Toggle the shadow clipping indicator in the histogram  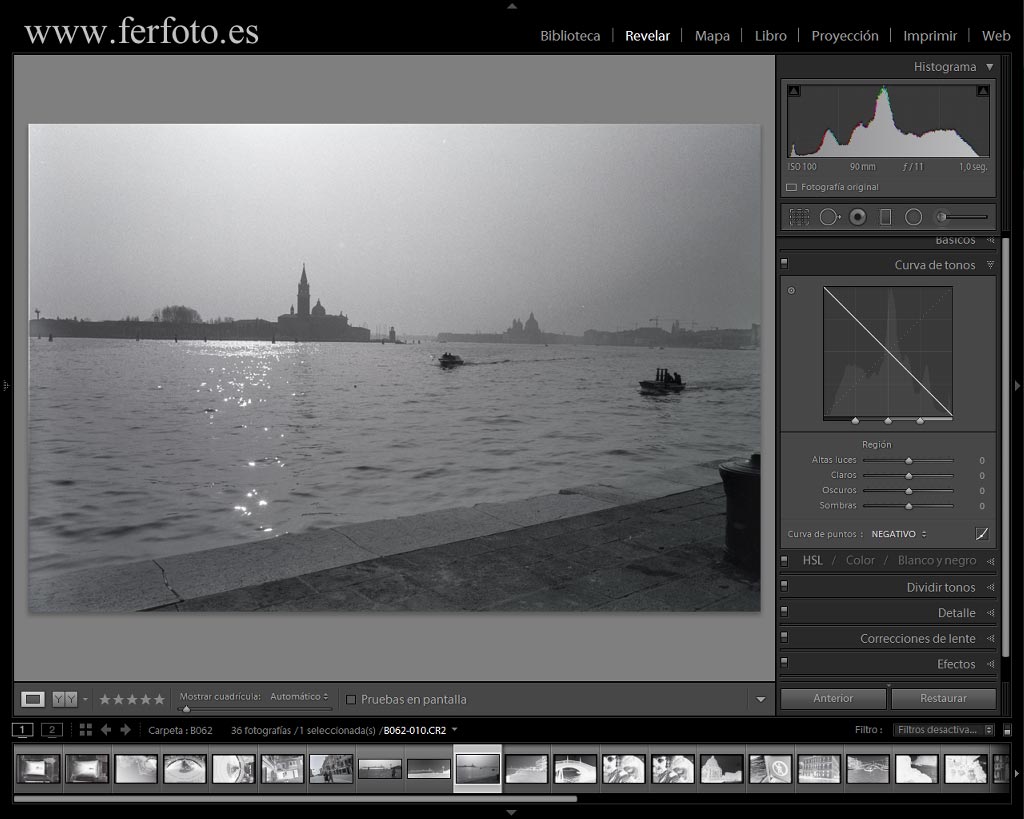pyautogui.click(x=793, y=91)
